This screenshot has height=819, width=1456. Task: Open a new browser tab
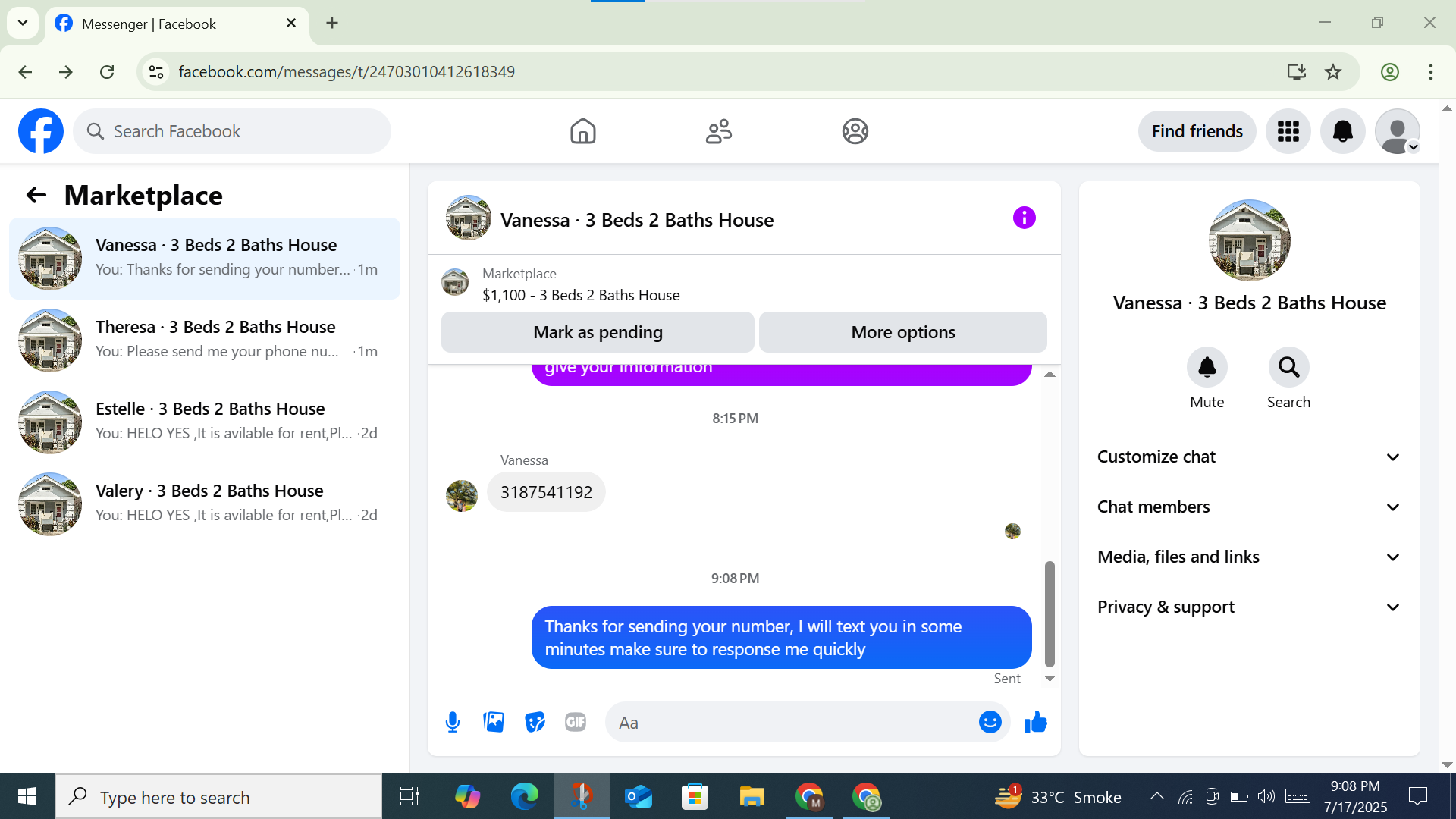(332, 24)
